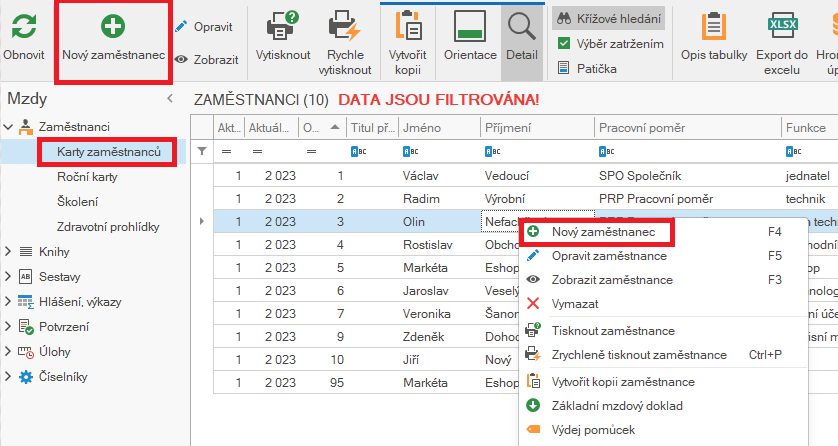This screenshot has height=446, width=838.
Task: Select Školení tree item
Action: click(77, 202)
